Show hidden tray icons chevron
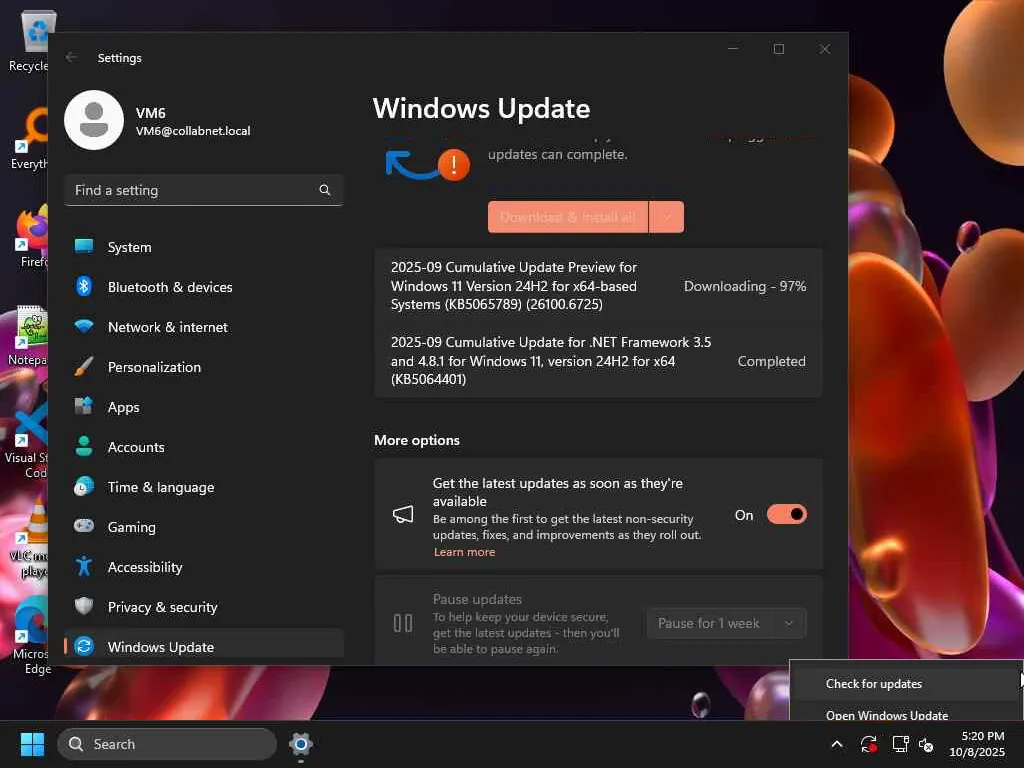This screenshot has width=1024, height=768. pyautogui.click(x=837, y=744)
